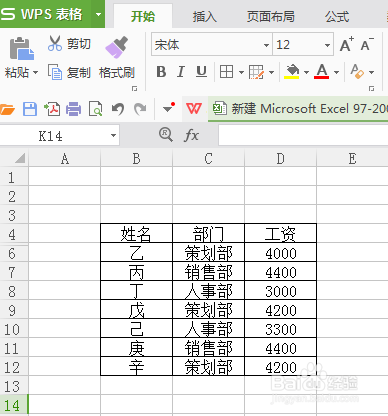
Task: Export to PDF icon
Action: point(52,109)
